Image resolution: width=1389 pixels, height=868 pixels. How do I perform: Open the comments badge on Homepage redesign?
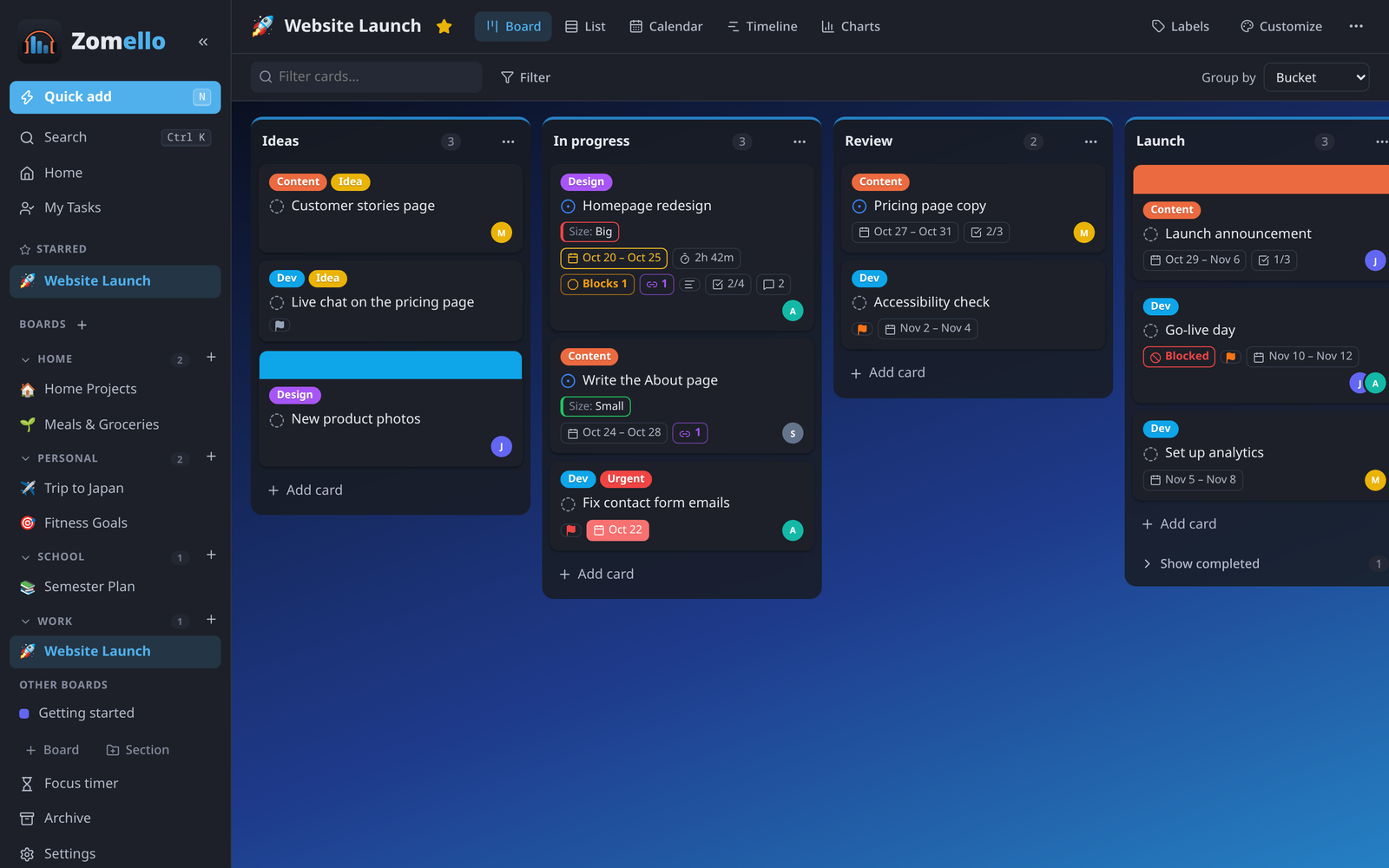773,284
